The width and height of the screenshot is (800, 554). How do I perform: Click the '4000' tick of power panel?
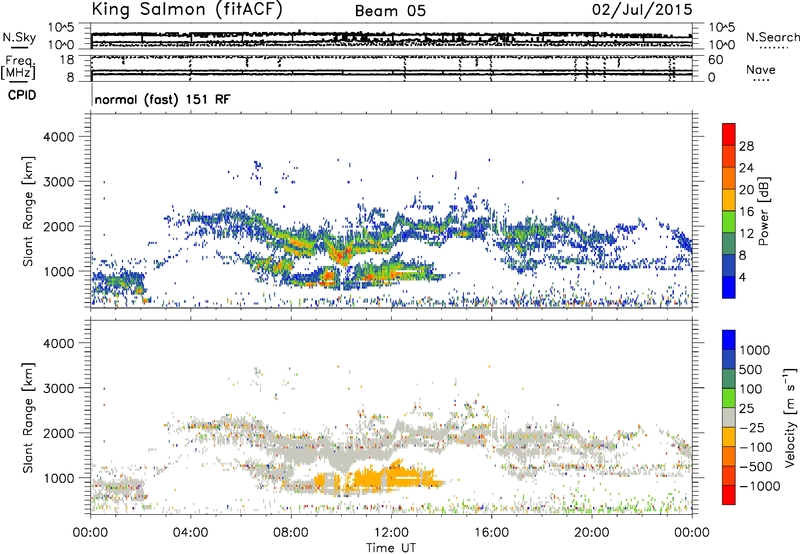pos(58,137)
